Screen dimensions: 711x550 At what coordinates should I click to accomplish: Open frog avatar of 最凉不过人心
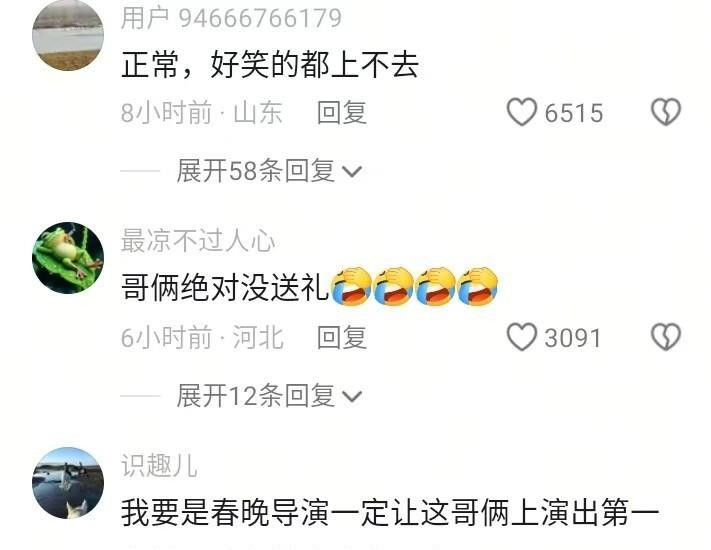[68, 258]
